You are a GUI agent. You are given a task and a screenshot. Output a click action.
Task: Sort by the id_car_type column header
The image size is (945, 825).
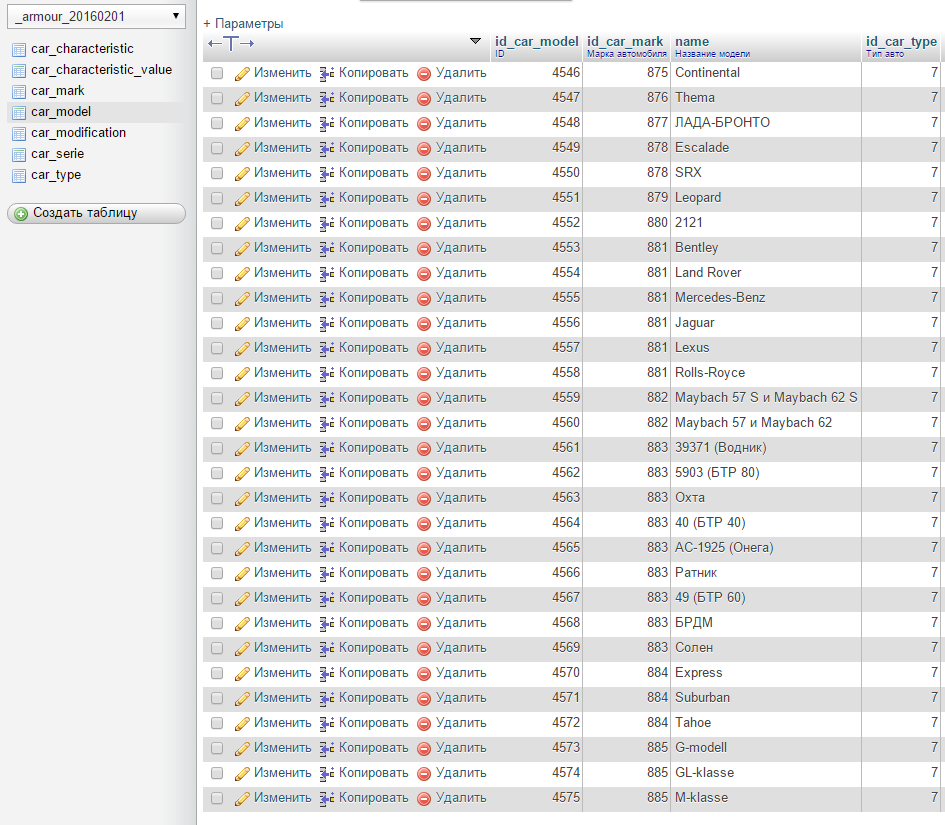(902, 42)
